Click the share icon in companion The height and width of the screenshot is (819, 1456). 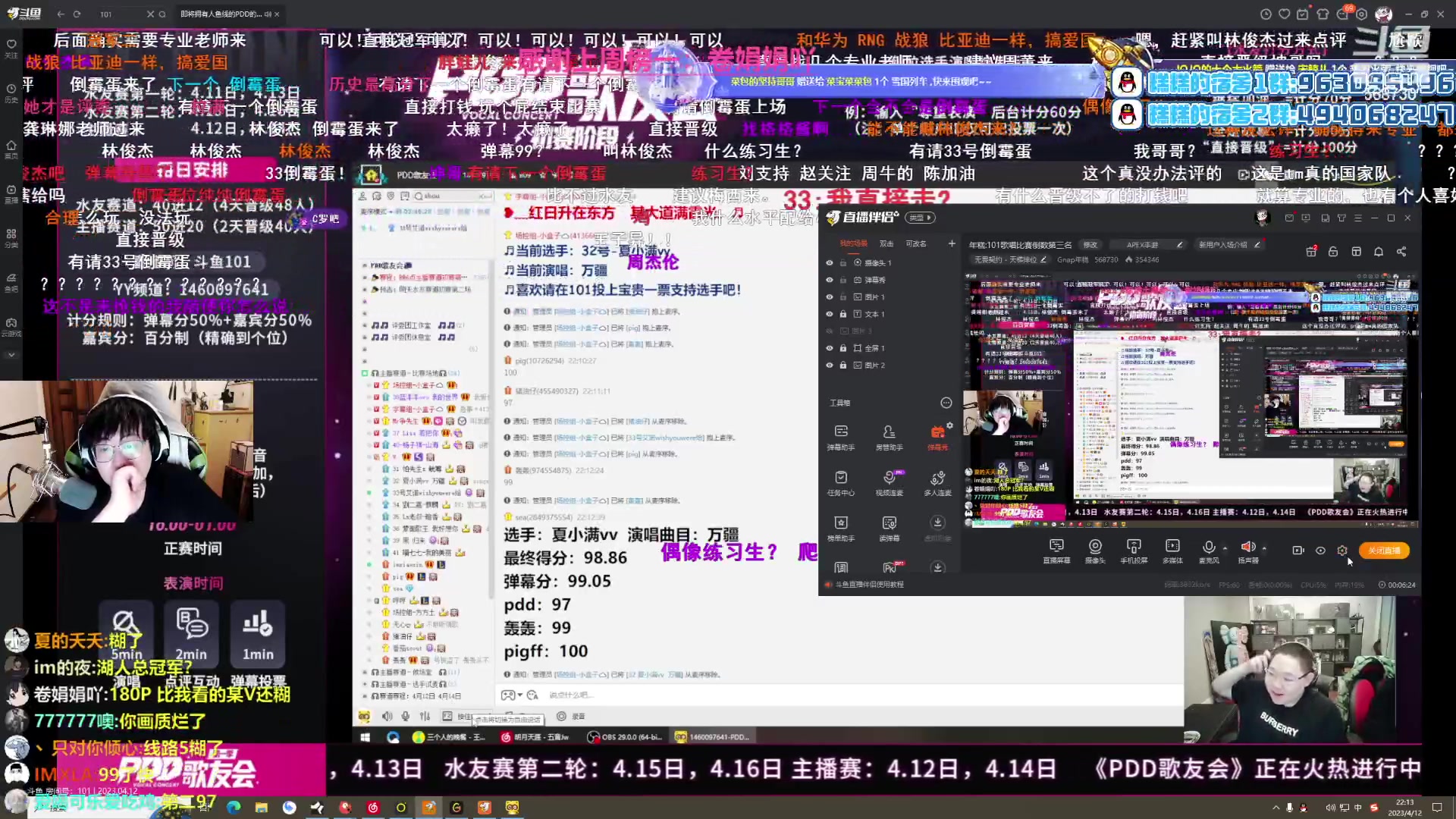1401,251
